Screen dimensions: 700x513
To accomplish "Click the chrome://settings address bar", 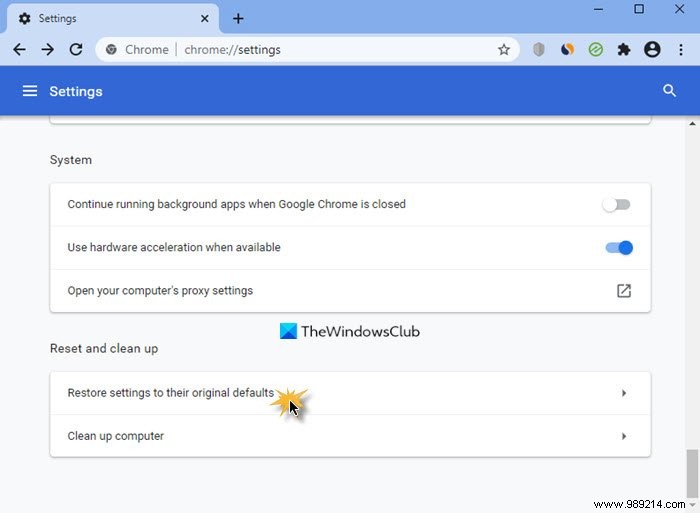I will pos(307,50).
